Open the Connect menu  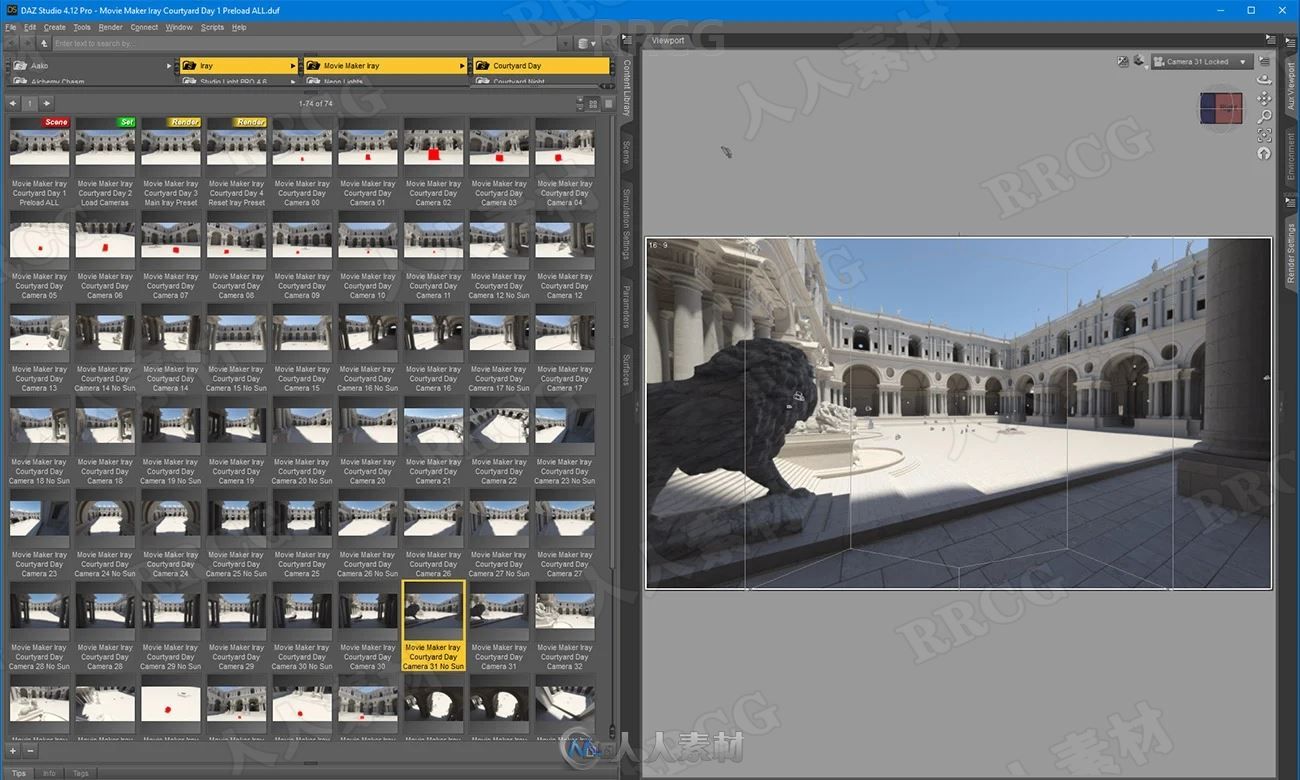pyautogui.click(x=144, y=27)
